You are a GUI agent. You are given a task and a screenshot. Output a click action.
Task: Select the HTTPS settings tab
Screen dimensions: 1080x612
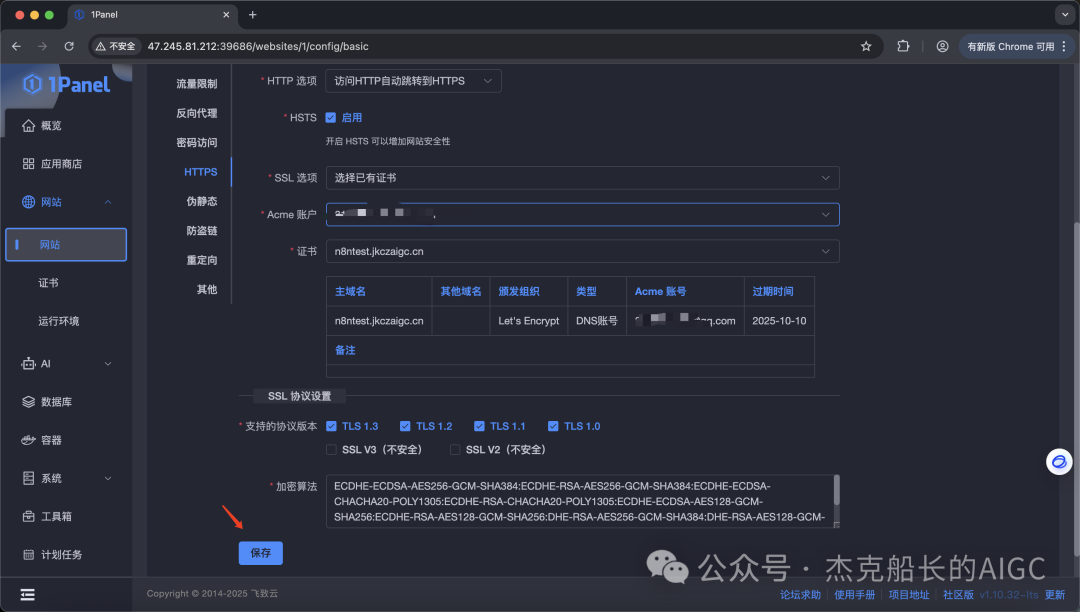point(200,172)
